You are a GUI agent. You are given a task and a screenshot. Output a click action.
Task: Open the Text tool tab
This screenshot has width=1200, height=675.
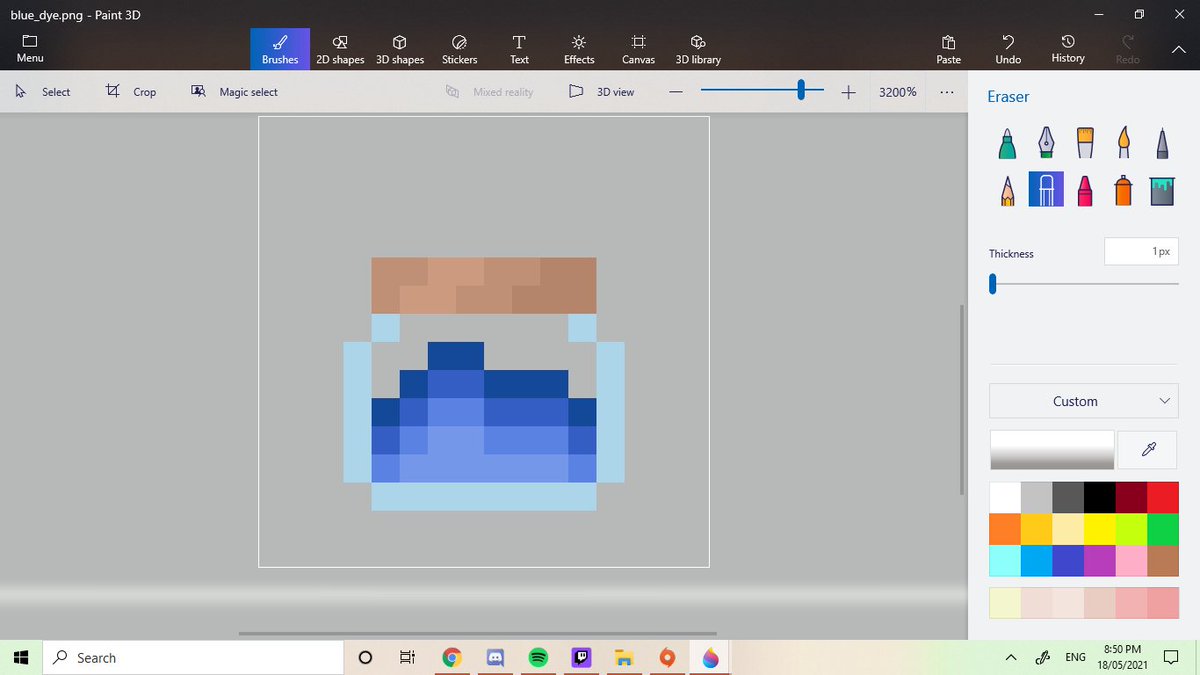click(519, 49)
